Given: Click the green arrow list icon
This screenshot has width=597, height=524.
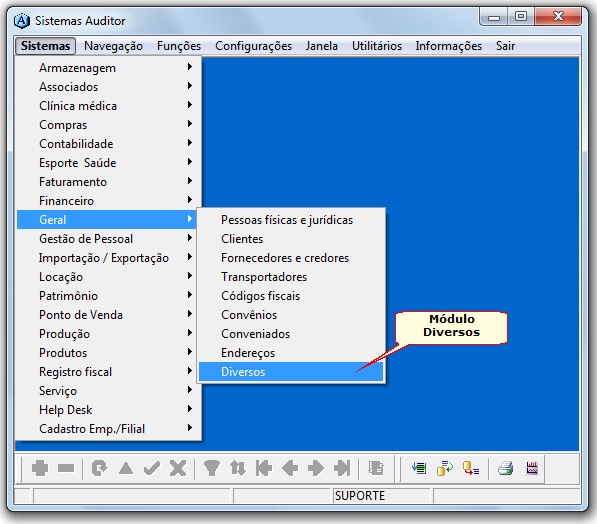Looking at the screenshot, I should click(x=419, y=468).
